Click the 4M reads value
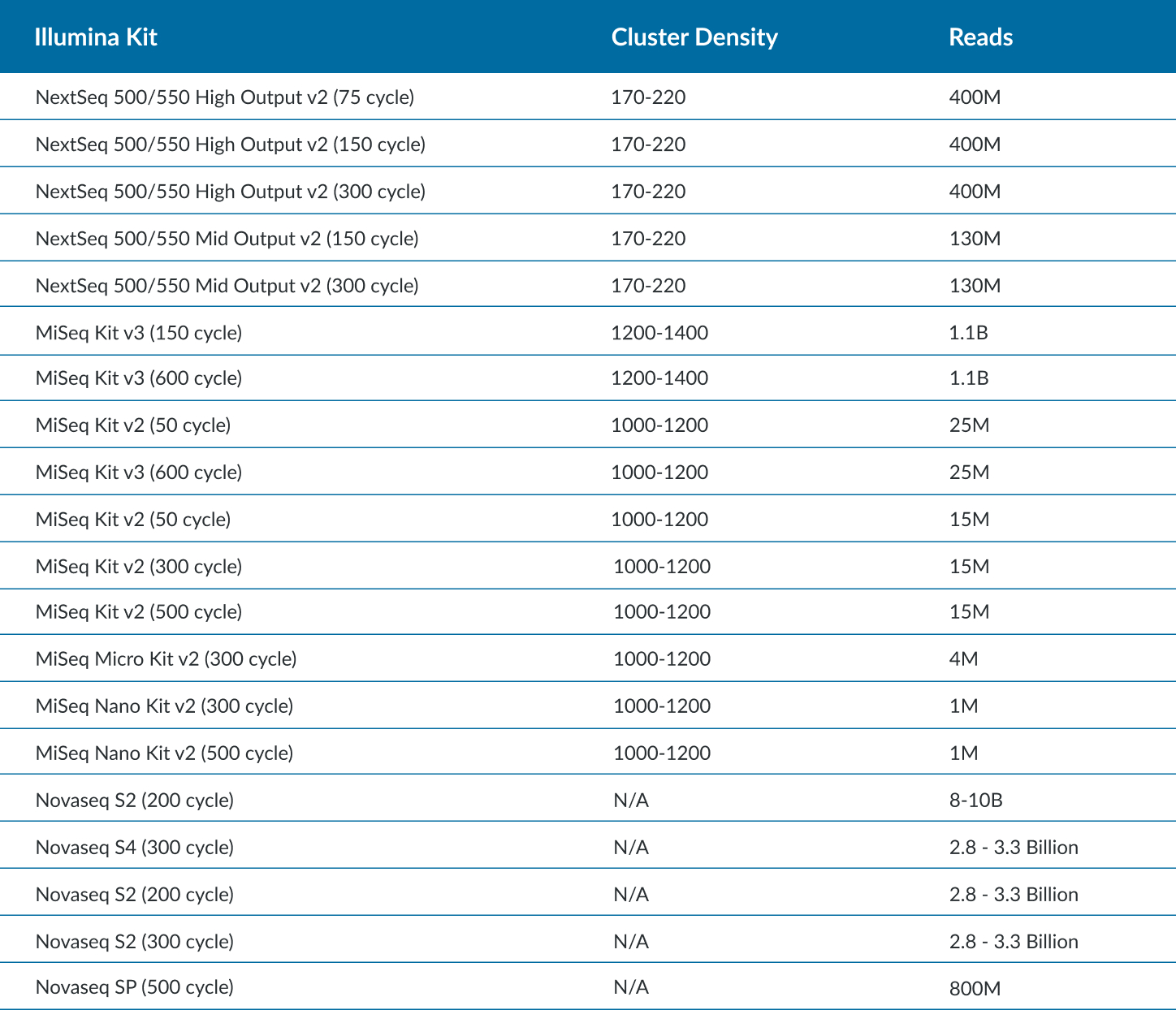The height and width of the screenshot is (1010, 1176). click(963, 659)
